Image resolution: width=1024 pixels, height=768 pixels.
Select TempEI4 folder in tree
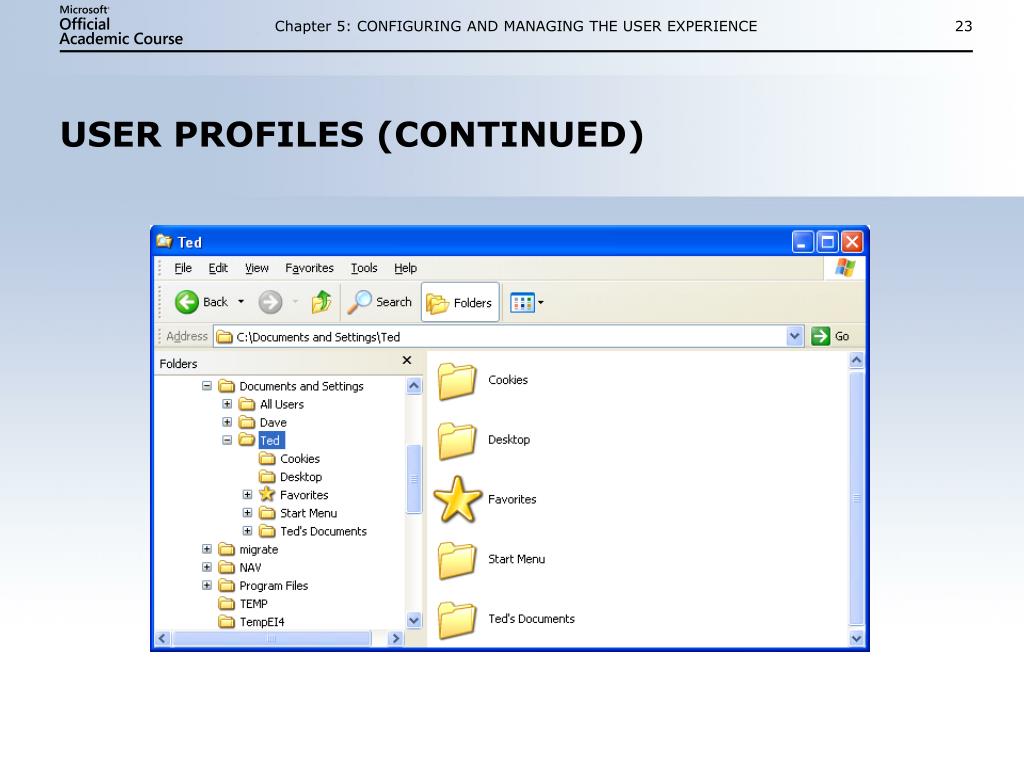click(x=251, y=622)
